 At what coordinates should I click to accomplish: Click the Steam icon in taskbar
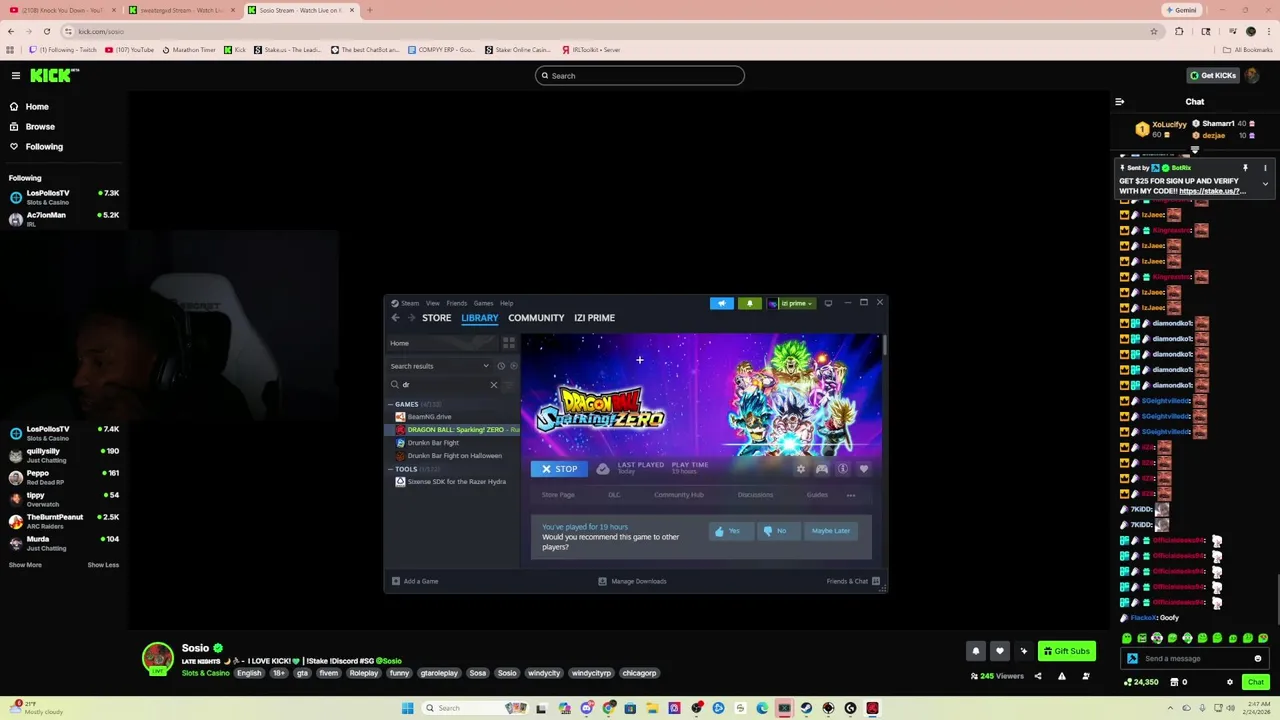[x=806, y=708]
